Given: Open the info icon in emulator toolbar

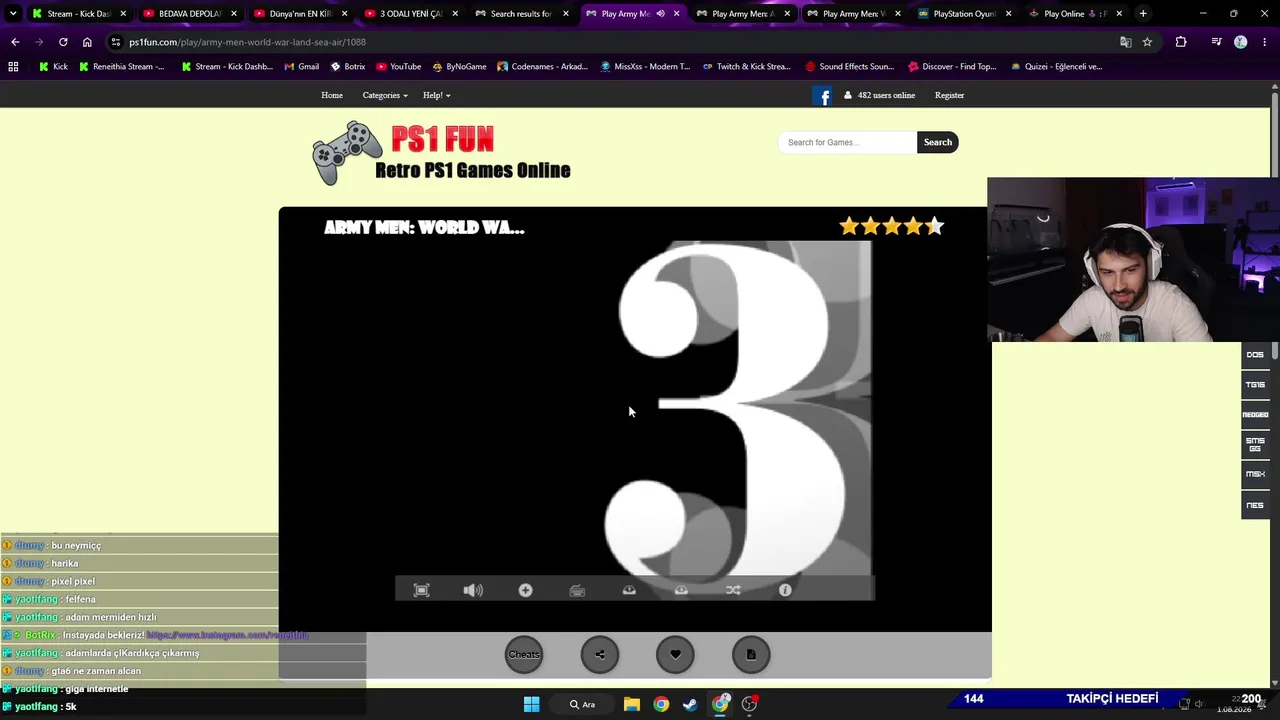Looking at the screenshot, I should (785, 590).
